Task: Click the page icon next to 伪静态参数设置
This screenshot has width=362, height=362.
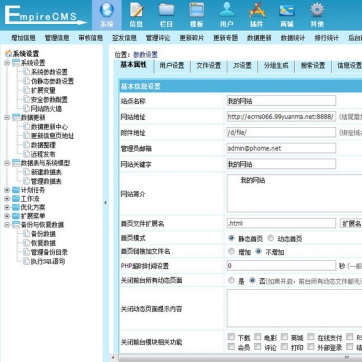Action: pyautogui.click(x=26, y=81)
